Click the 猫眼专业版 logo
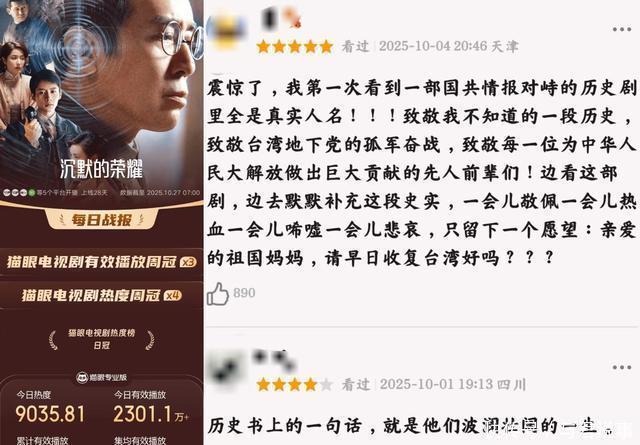This screenshot has height=445, width=640. pos(102,378)
